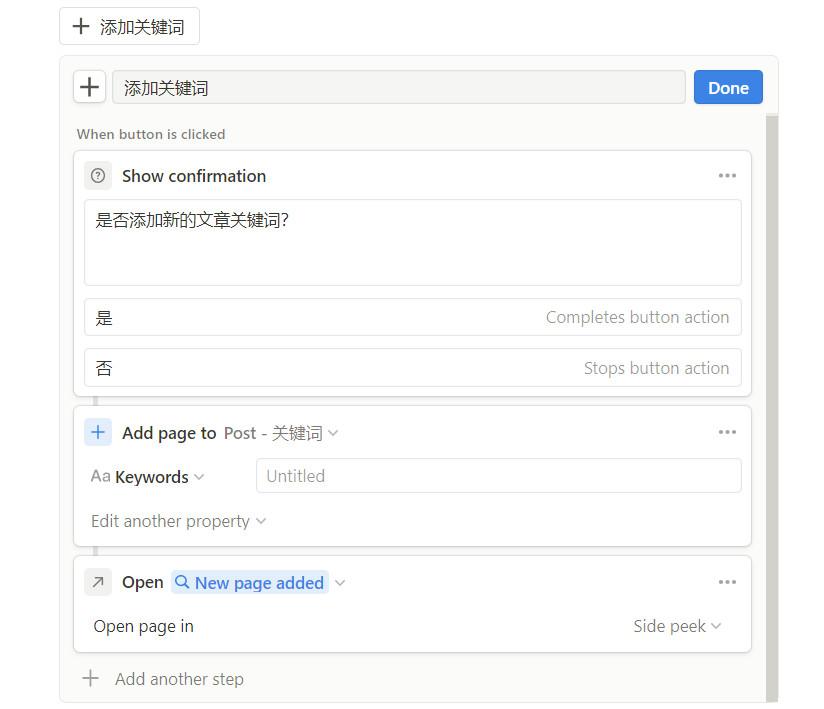The height and width of the screenshot is (709, 824).
Task: Click the help icon next to Show confirmation
Action: click(97, 175)
